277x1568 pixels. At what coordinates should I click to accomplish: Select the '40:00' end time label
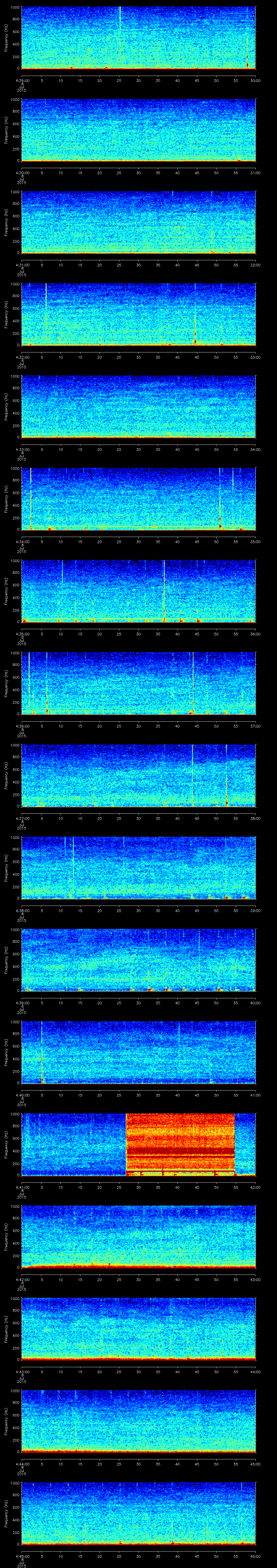(x=255, y=1003)
